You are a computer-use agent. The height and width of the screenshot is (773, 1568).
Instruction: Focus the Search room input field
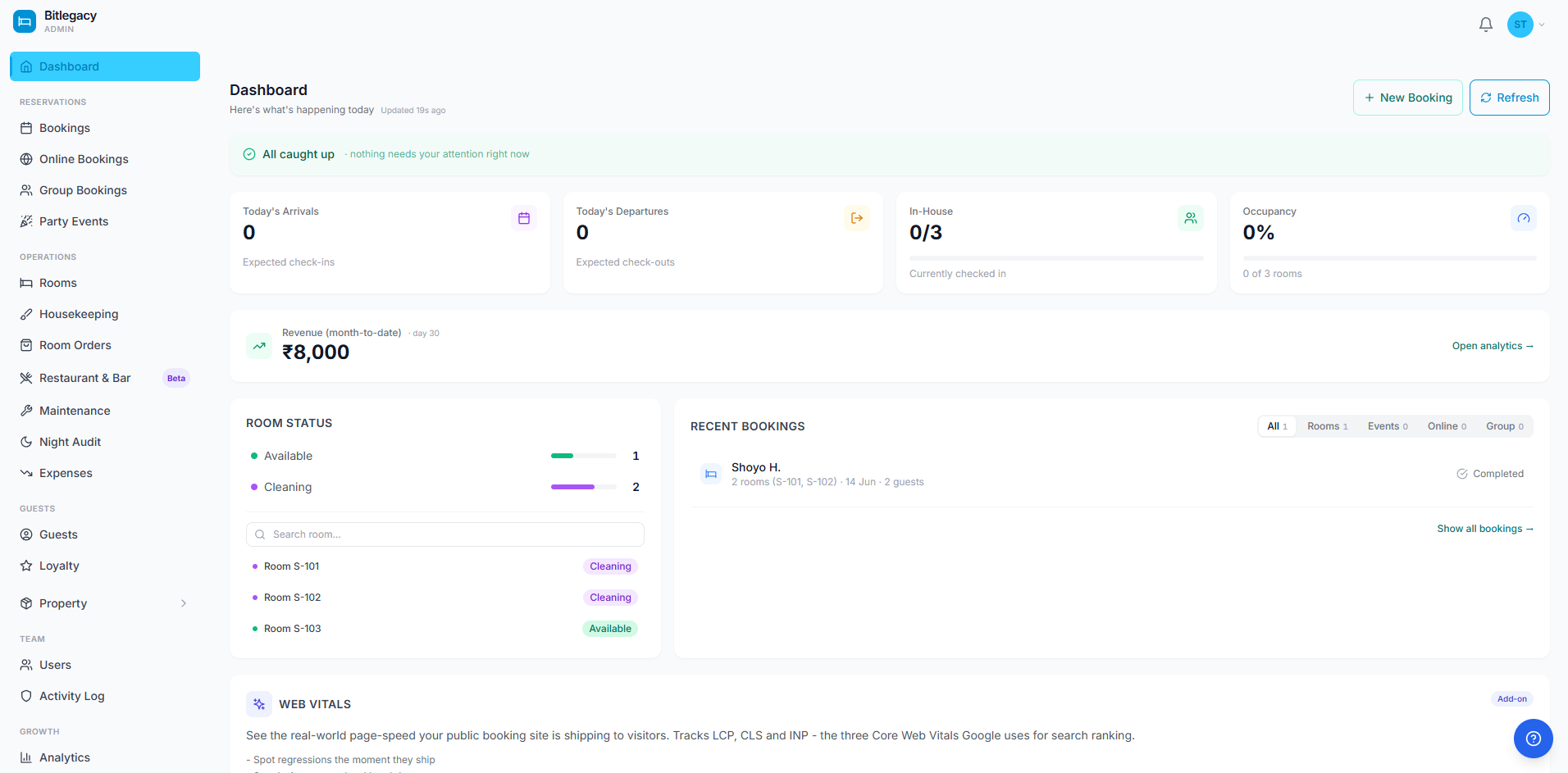coord(445,534)
